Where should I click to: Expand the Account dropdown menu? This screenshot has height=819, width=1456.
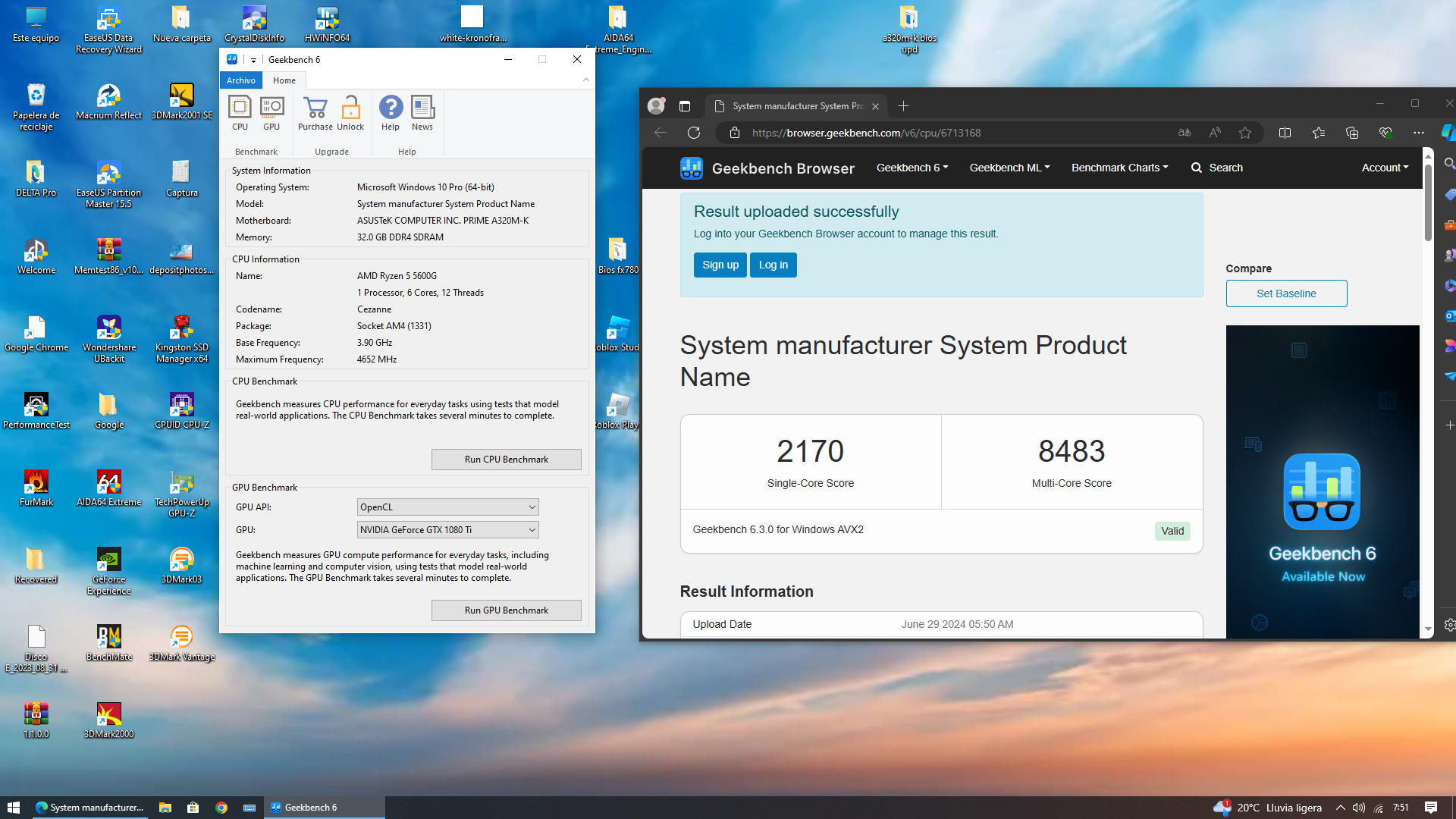point(1385,168)
